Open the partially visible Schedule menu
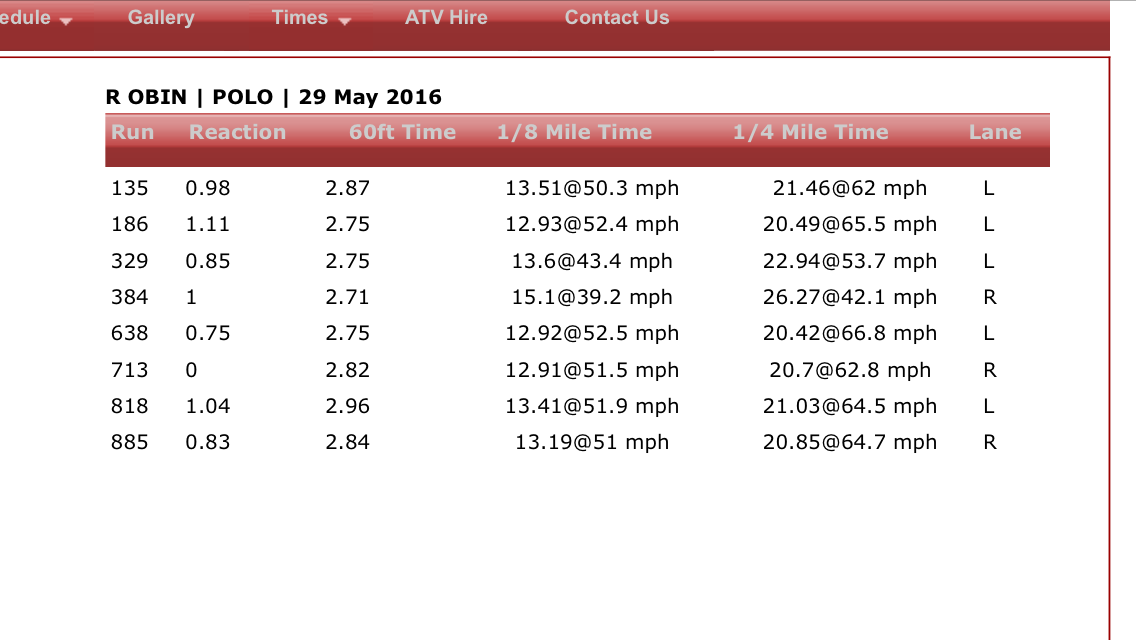 coord(25,17)
